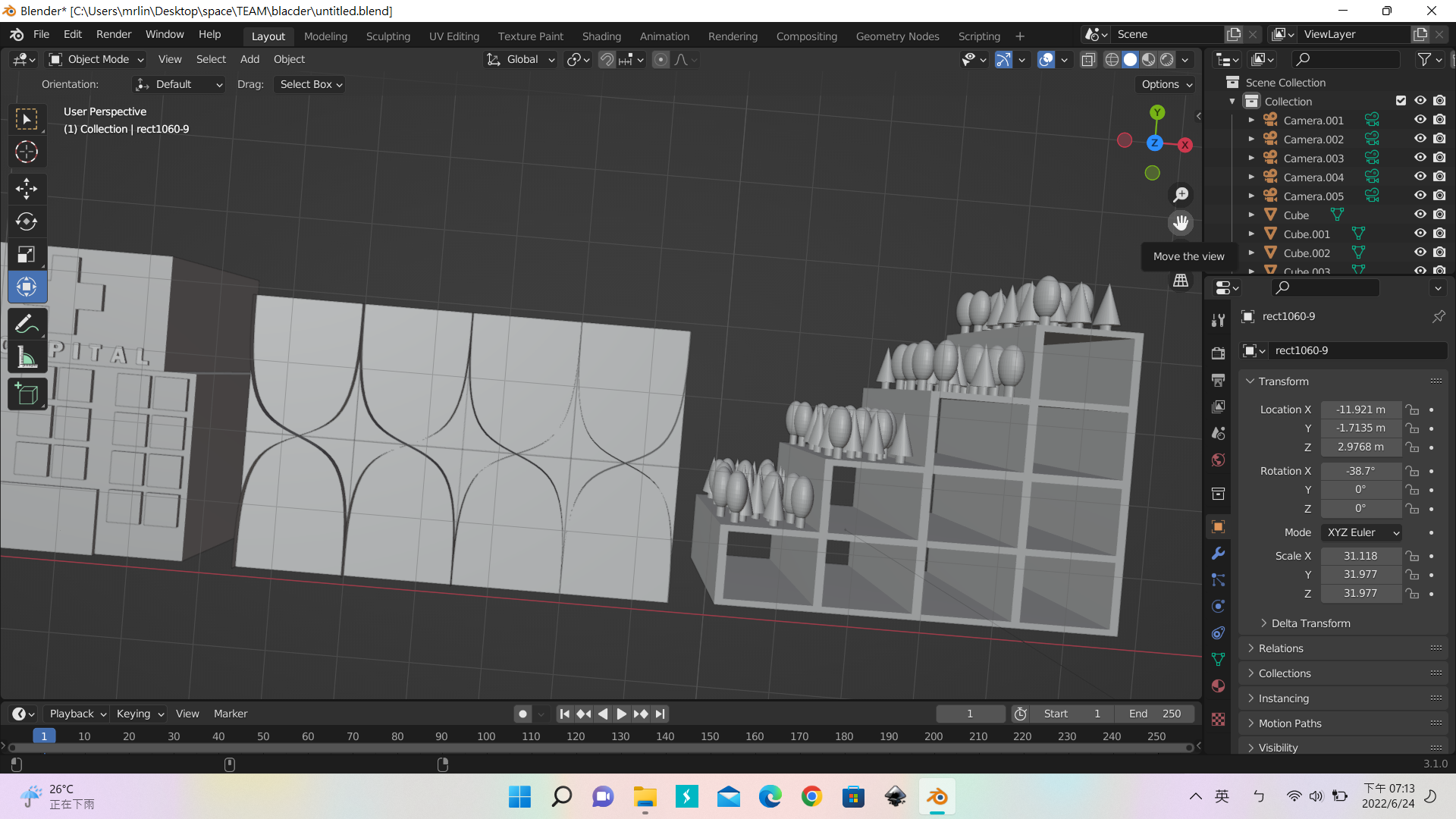Hide Camera.001 in viewport
This screenshot has height=819, width=1456.
click(1420, 120)
